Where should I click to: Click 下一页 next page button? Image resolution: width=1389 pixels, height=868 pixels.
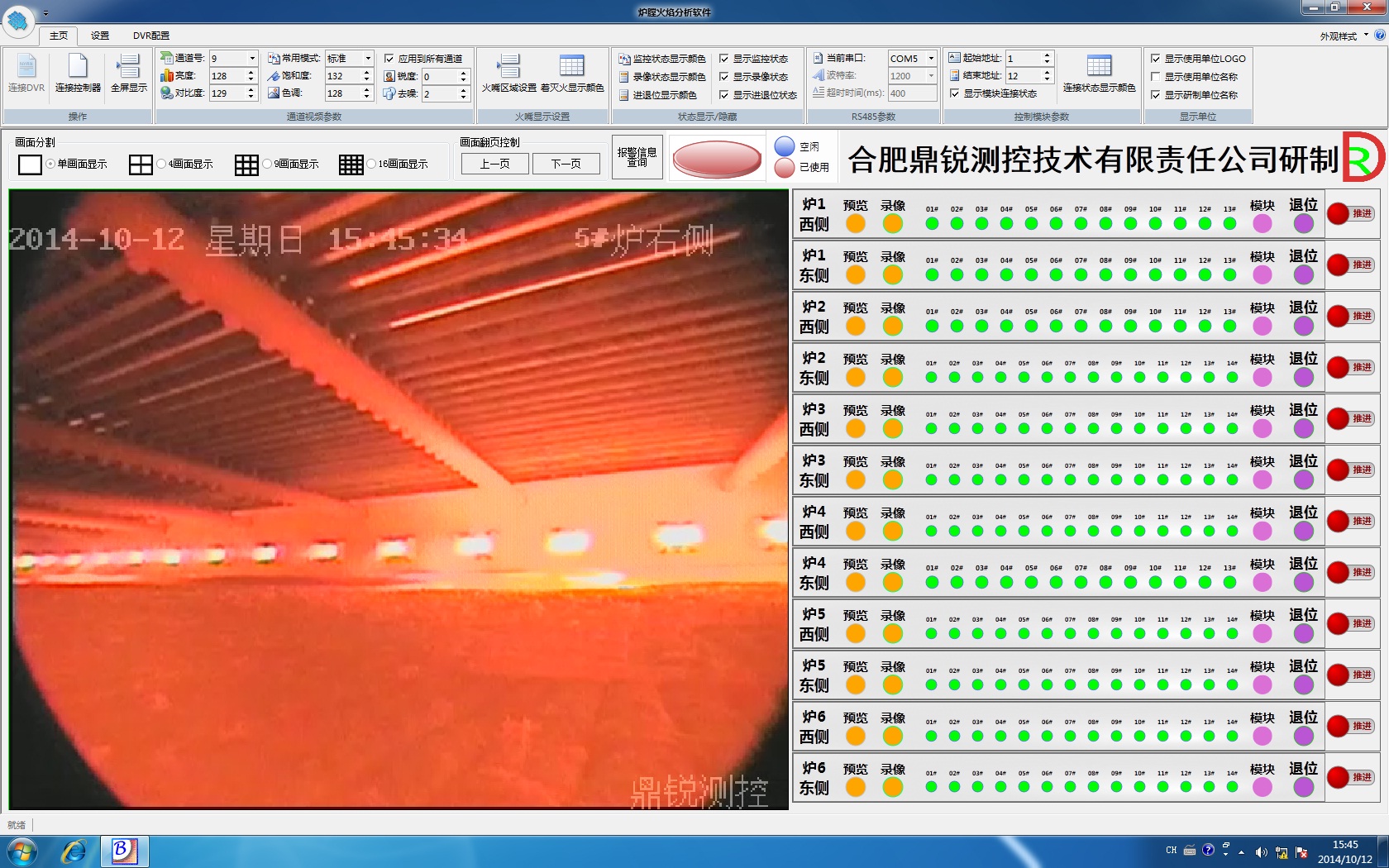click(566, 164)
